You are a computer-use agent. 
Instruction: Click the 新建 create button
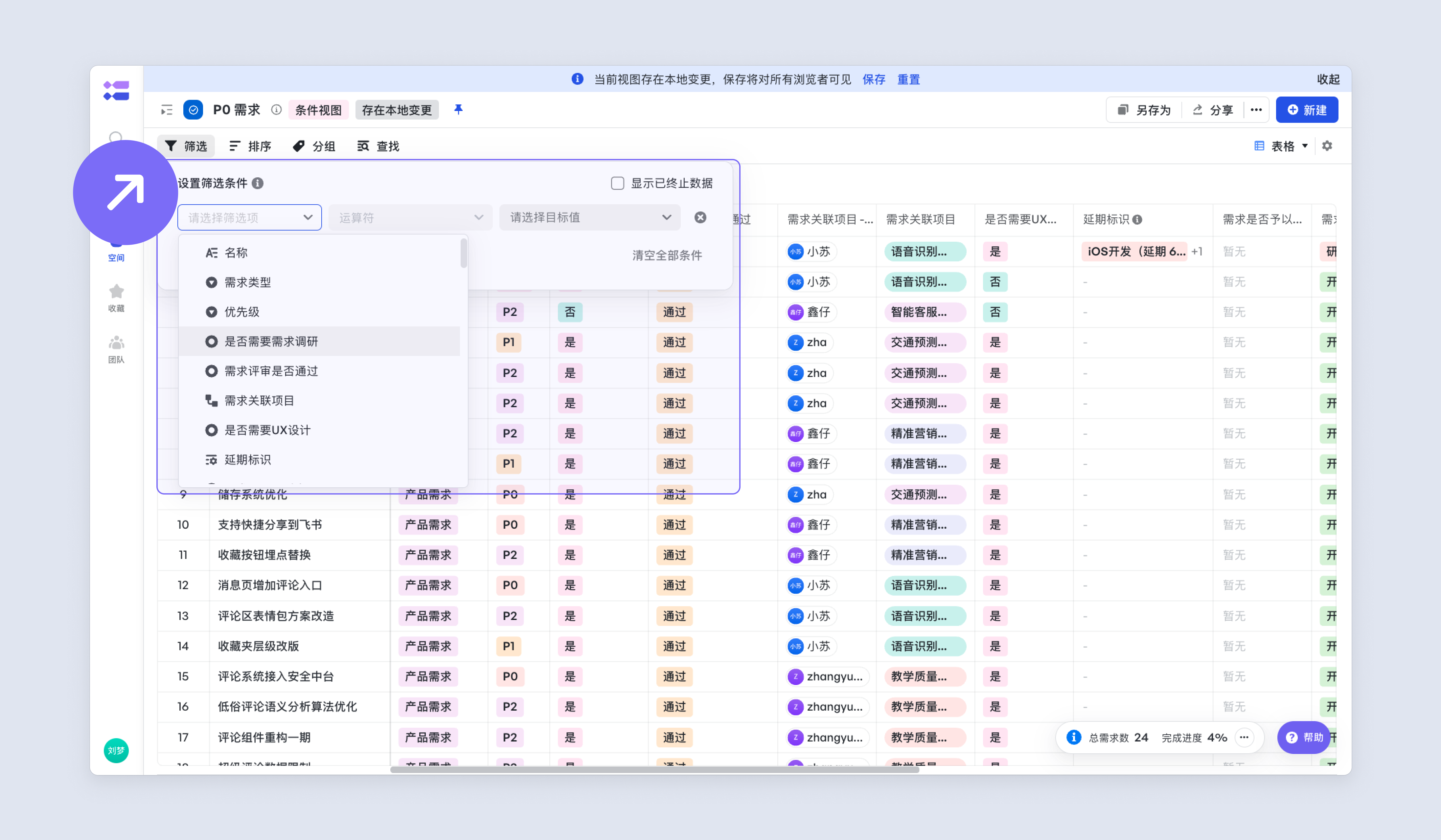tap(1307, 110)
